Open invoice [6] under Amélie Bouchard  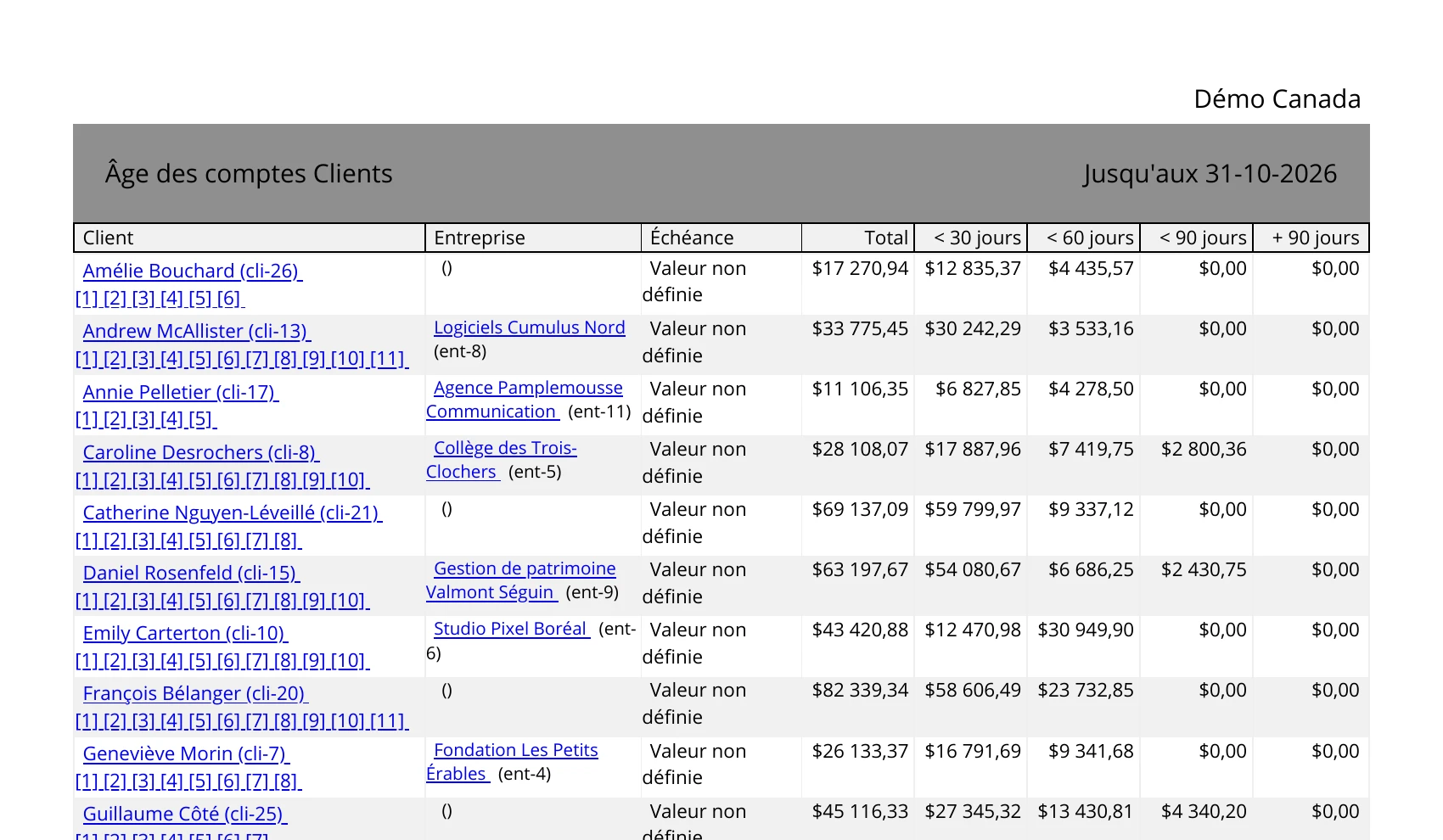(x=229, y=299)
